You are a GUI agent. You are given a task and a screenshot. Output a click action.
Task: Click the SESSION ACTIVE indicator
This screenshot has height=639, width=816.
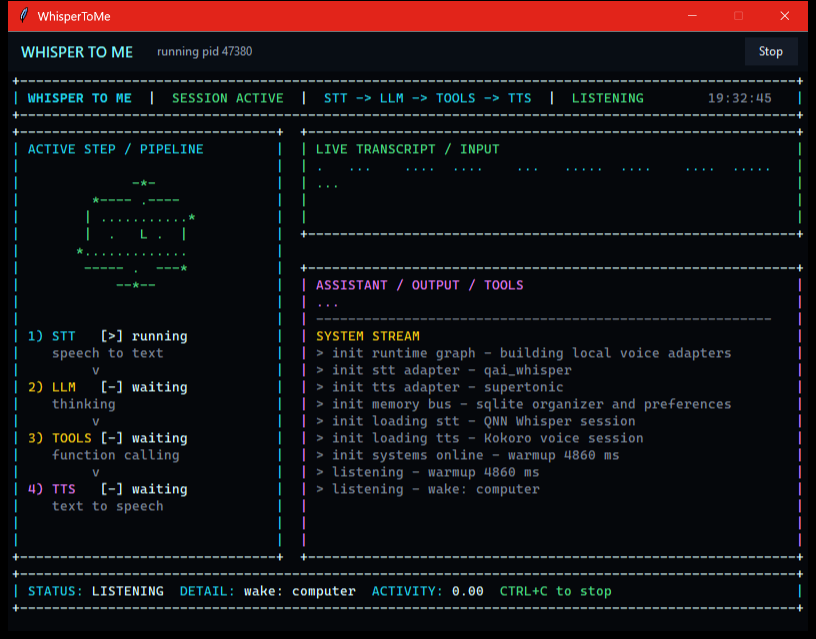(x=227, y=98)
